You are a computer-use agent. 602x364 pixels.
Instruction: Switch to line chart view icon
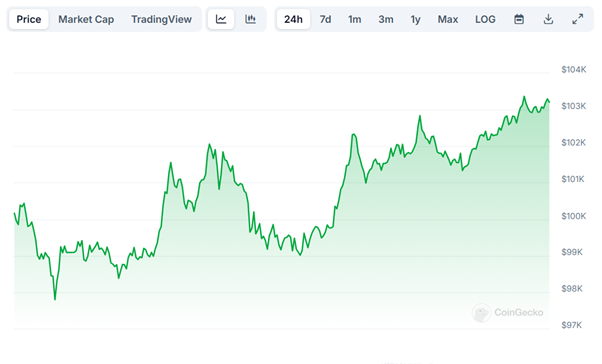coord(221,19)
